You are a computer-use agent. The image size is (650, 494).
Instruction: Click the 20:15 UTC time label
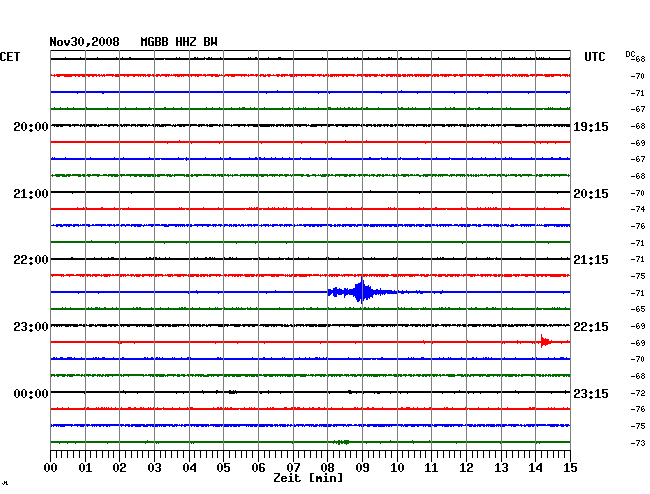click(x=591, y=194)
